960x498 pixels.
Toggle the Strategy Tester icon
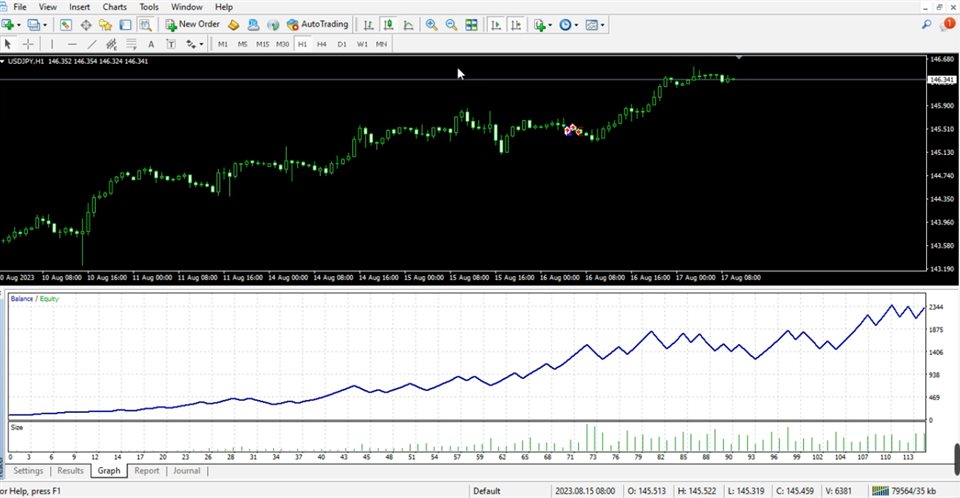tap(145, 25)
